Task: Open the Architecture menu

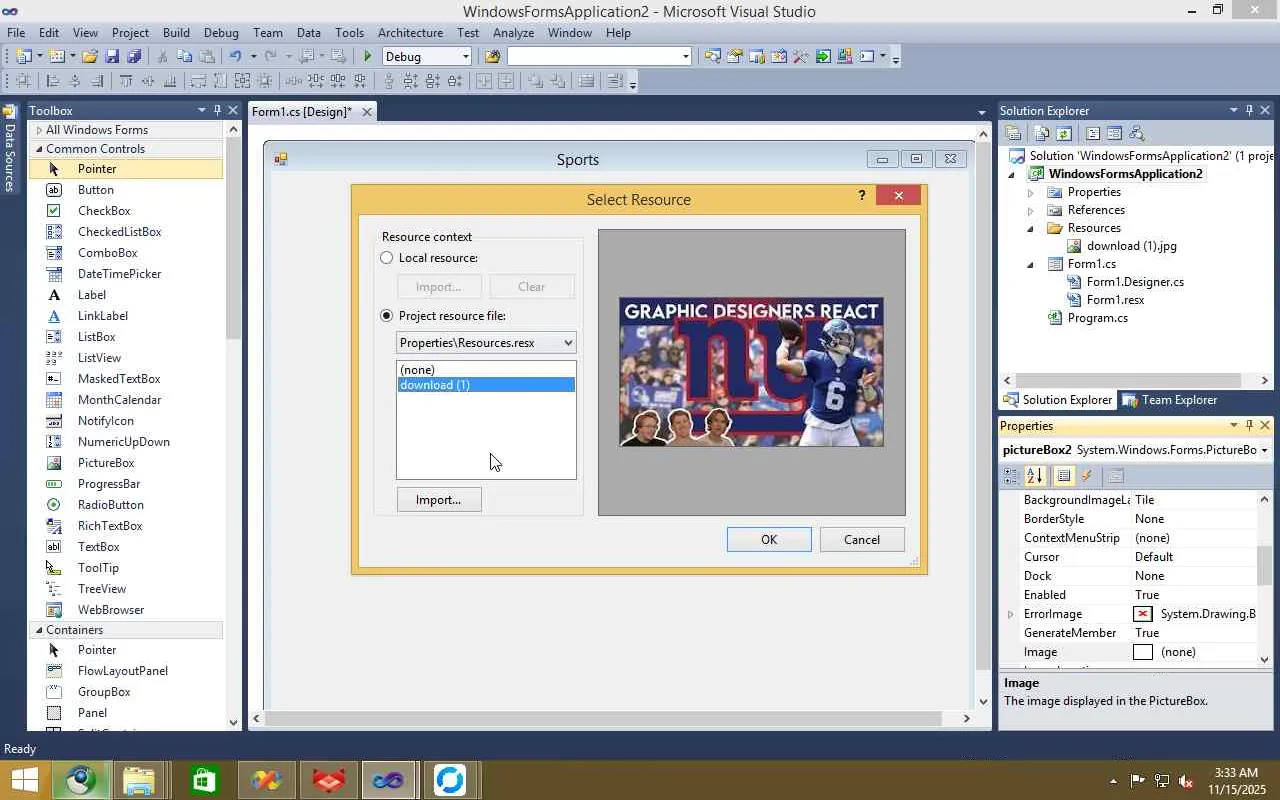Action: click(x=410, y=33)
